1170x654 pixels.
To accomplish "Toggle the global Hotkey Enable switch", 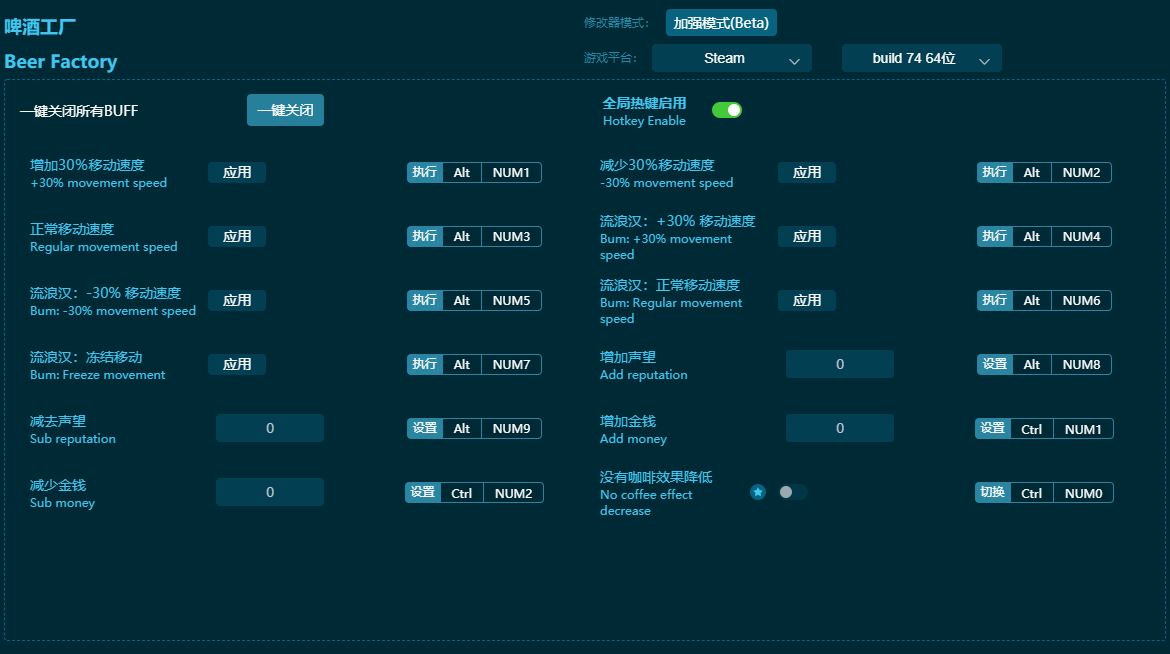I will pos(727,110).
